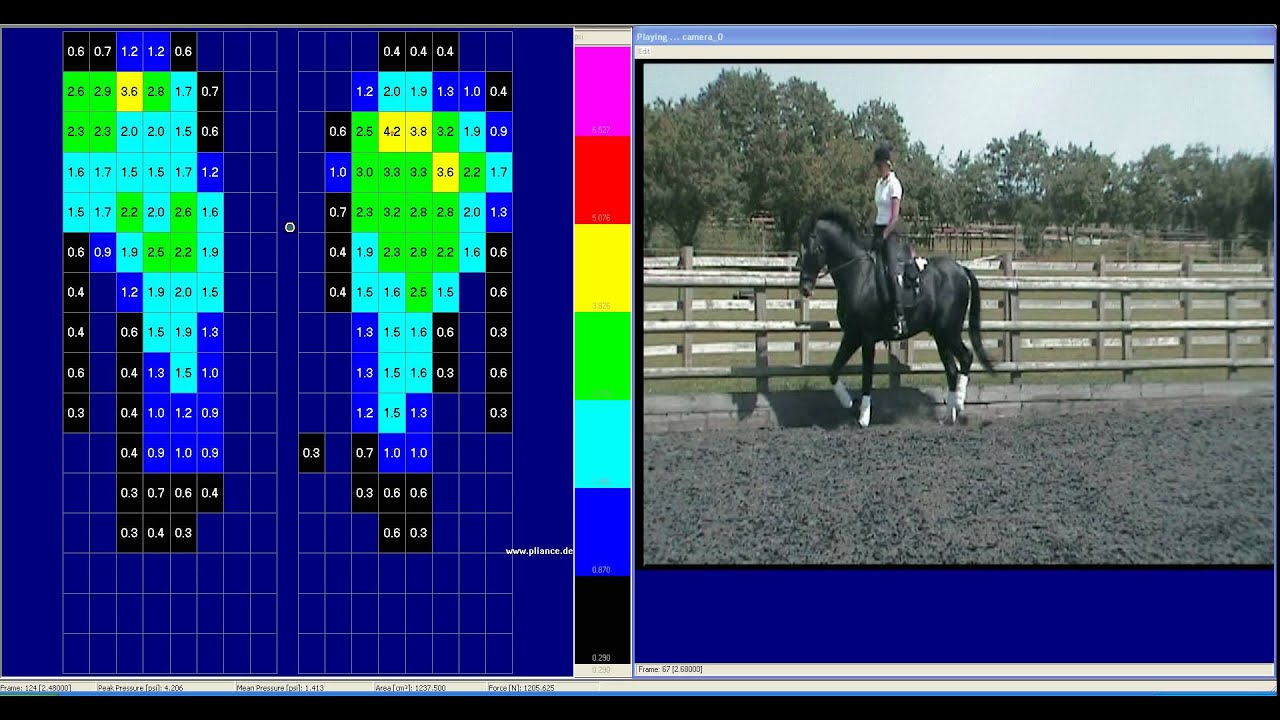The image size is (1280, 720).
Task: Click the horse video frame in camera window
Action: (x=958, y=316)
